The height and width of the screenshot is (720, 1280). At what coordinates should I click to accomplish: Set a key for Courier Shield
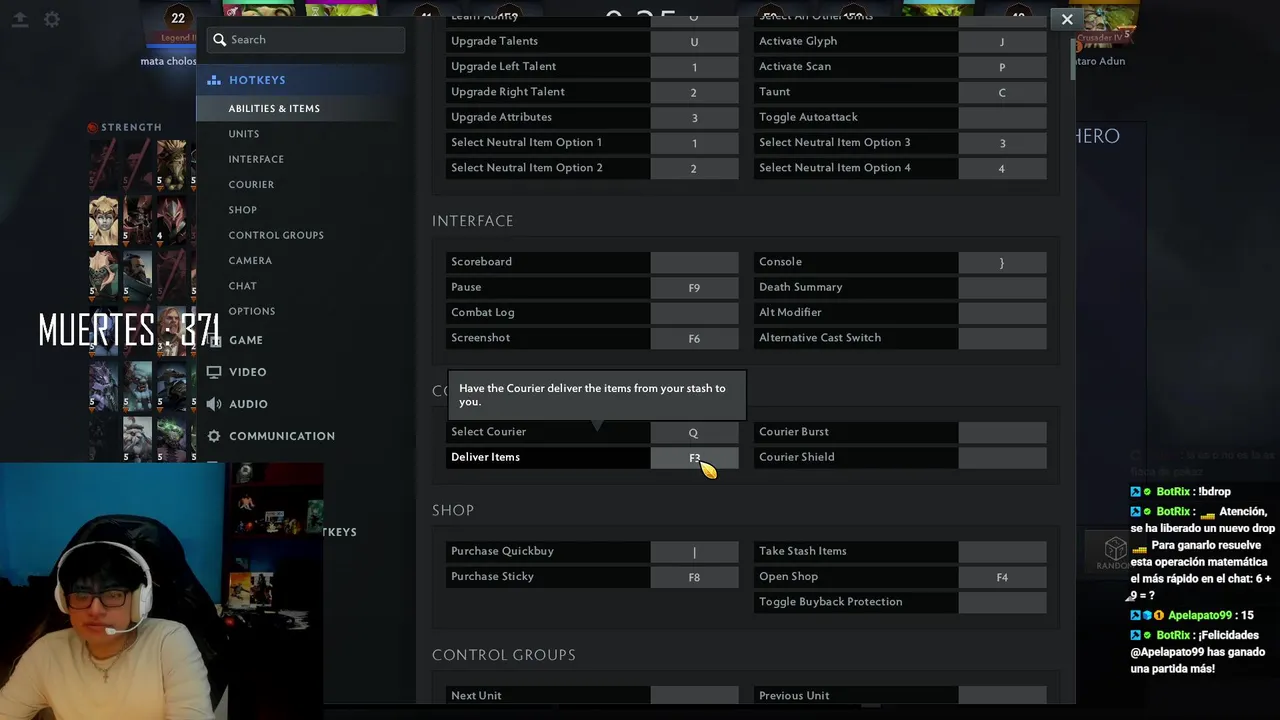[1002, 457]
